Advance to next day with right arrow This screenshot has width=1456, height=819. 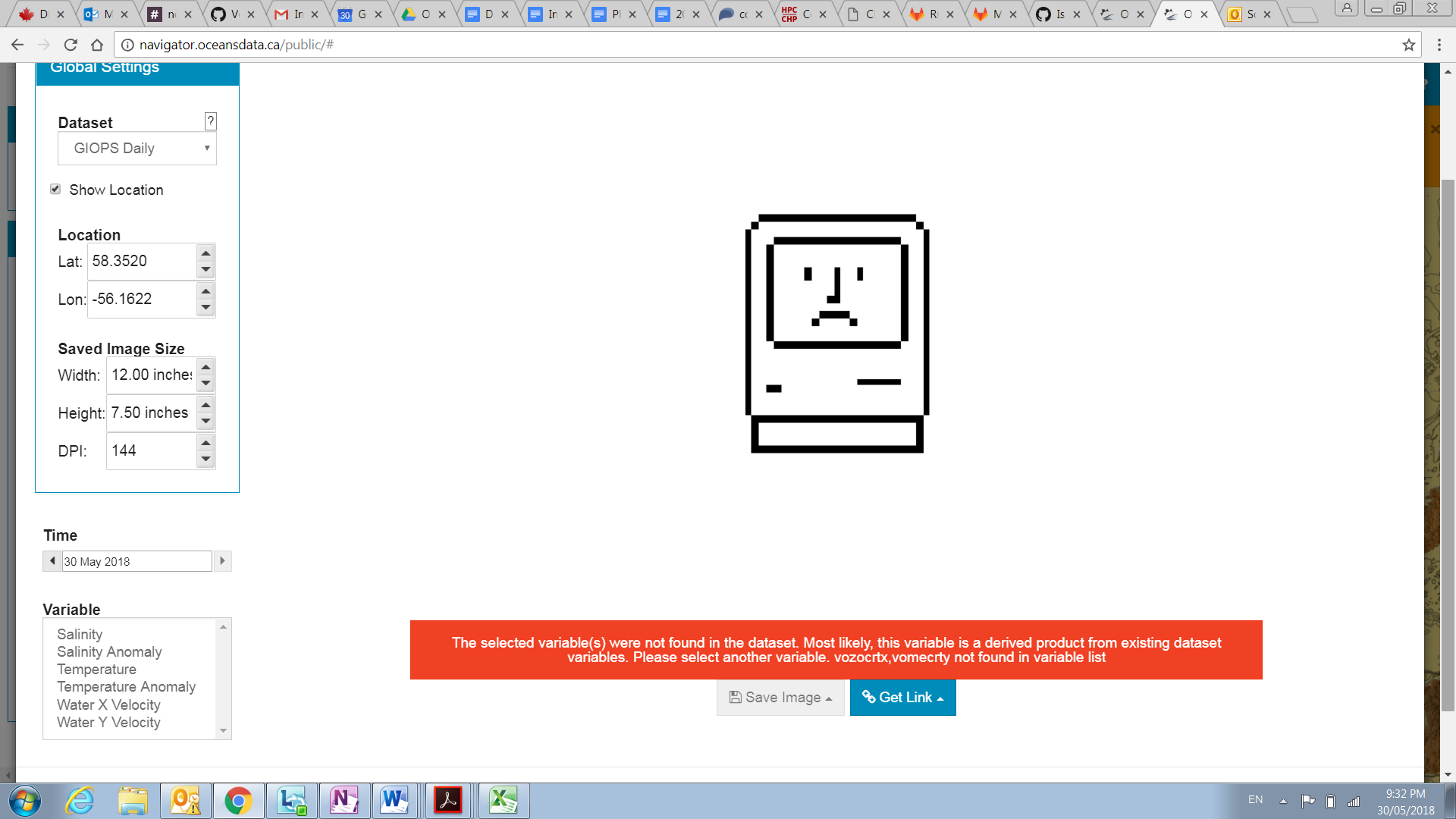click(x=222, y=561)
